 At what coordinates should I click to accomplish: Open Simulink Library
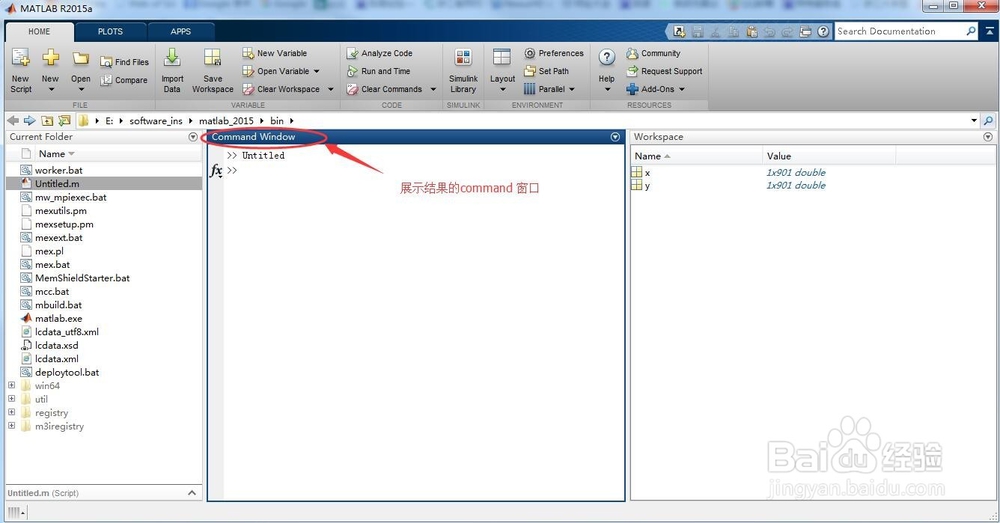click(x=463, y=71)
